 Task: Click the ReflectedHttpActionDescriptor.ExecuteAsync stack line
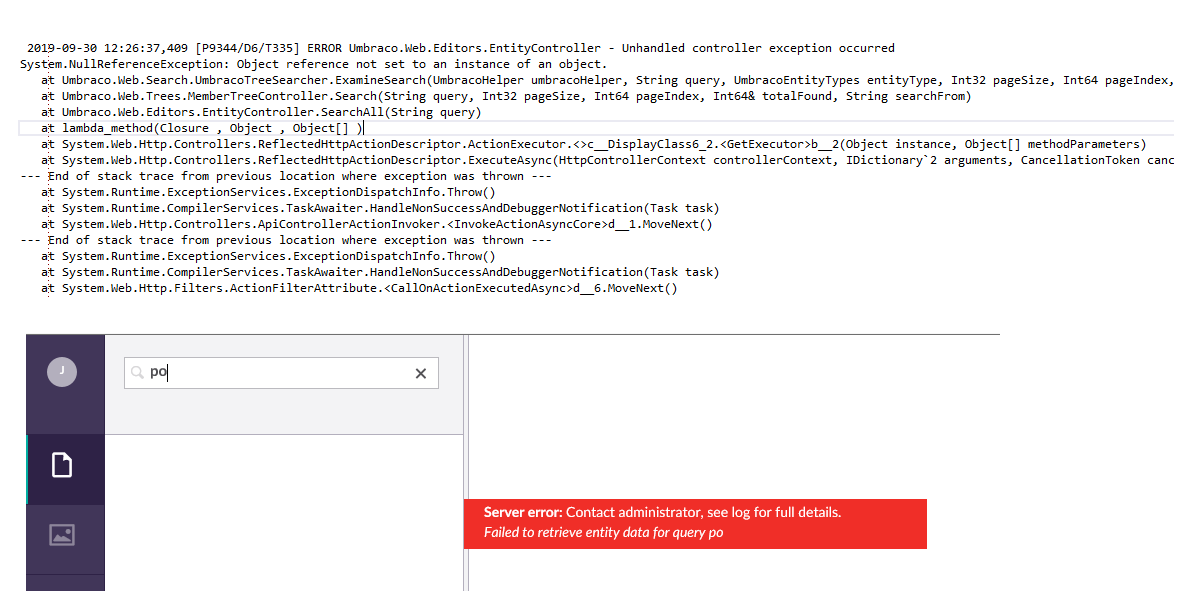point(608,160)
